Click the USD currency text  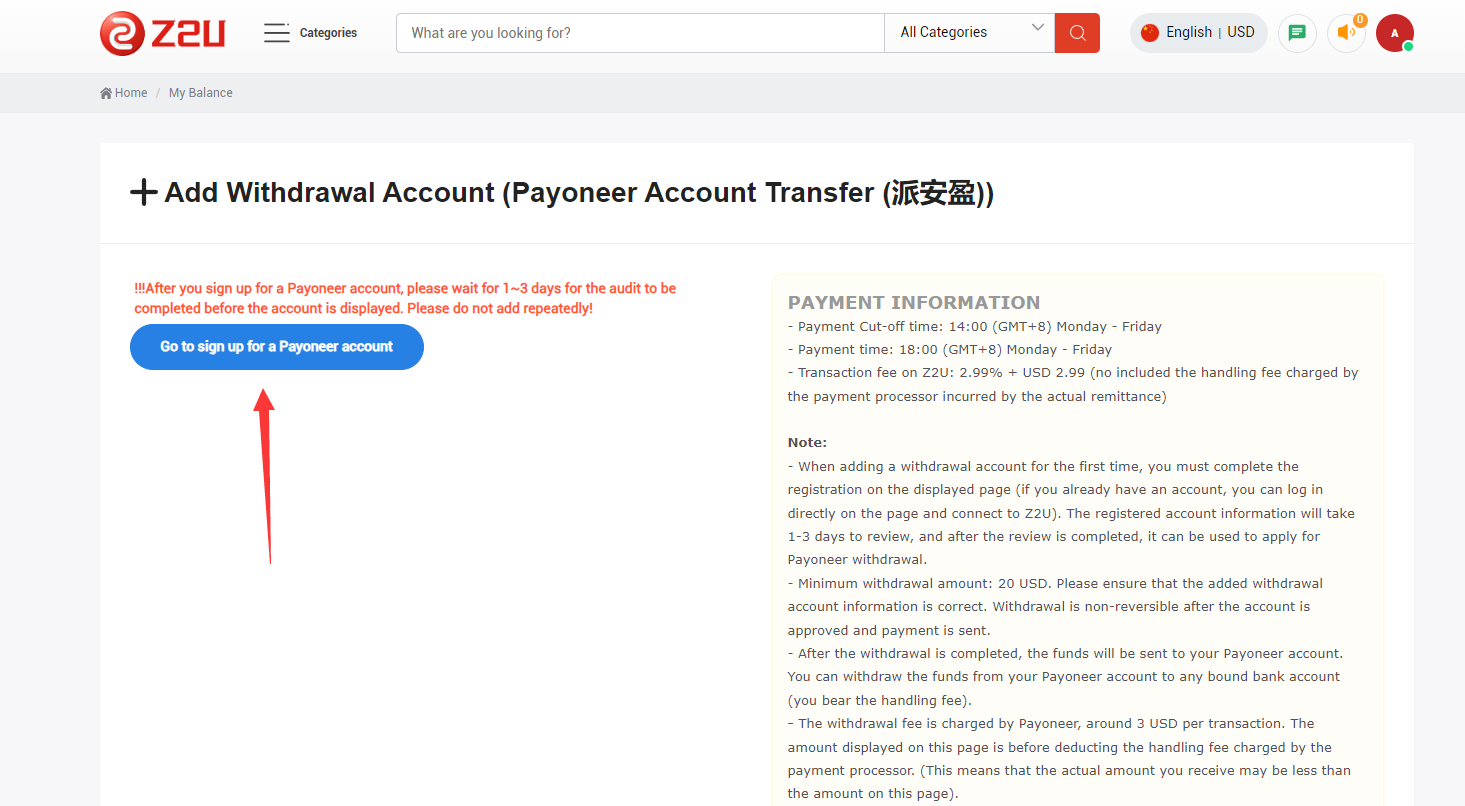pyautogui.click(x=1241, y=32)
